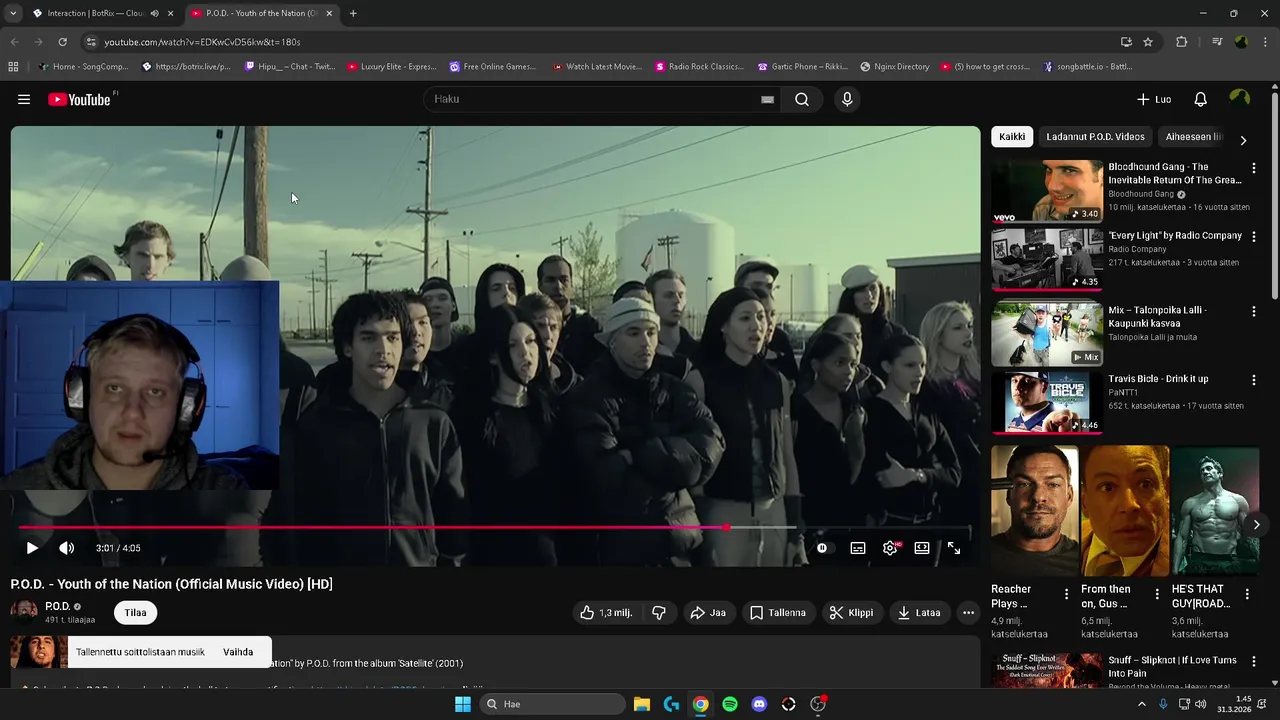This screenshot has height=720, width=1280.
Task: Open the account avatar menu
Action: [x=1240, y=98]
